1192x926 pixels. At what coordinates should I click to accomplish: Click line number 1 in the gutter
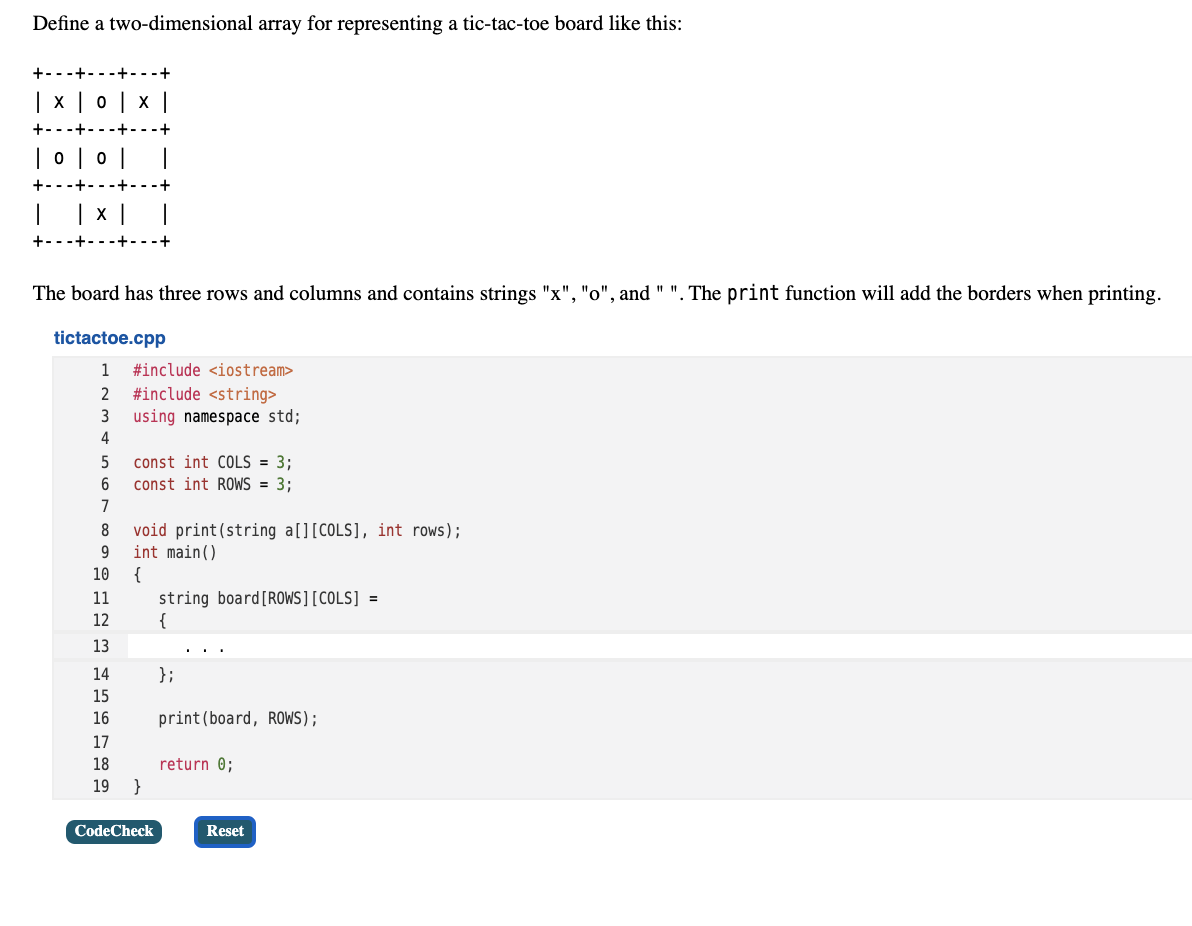(x=105, y=370)
